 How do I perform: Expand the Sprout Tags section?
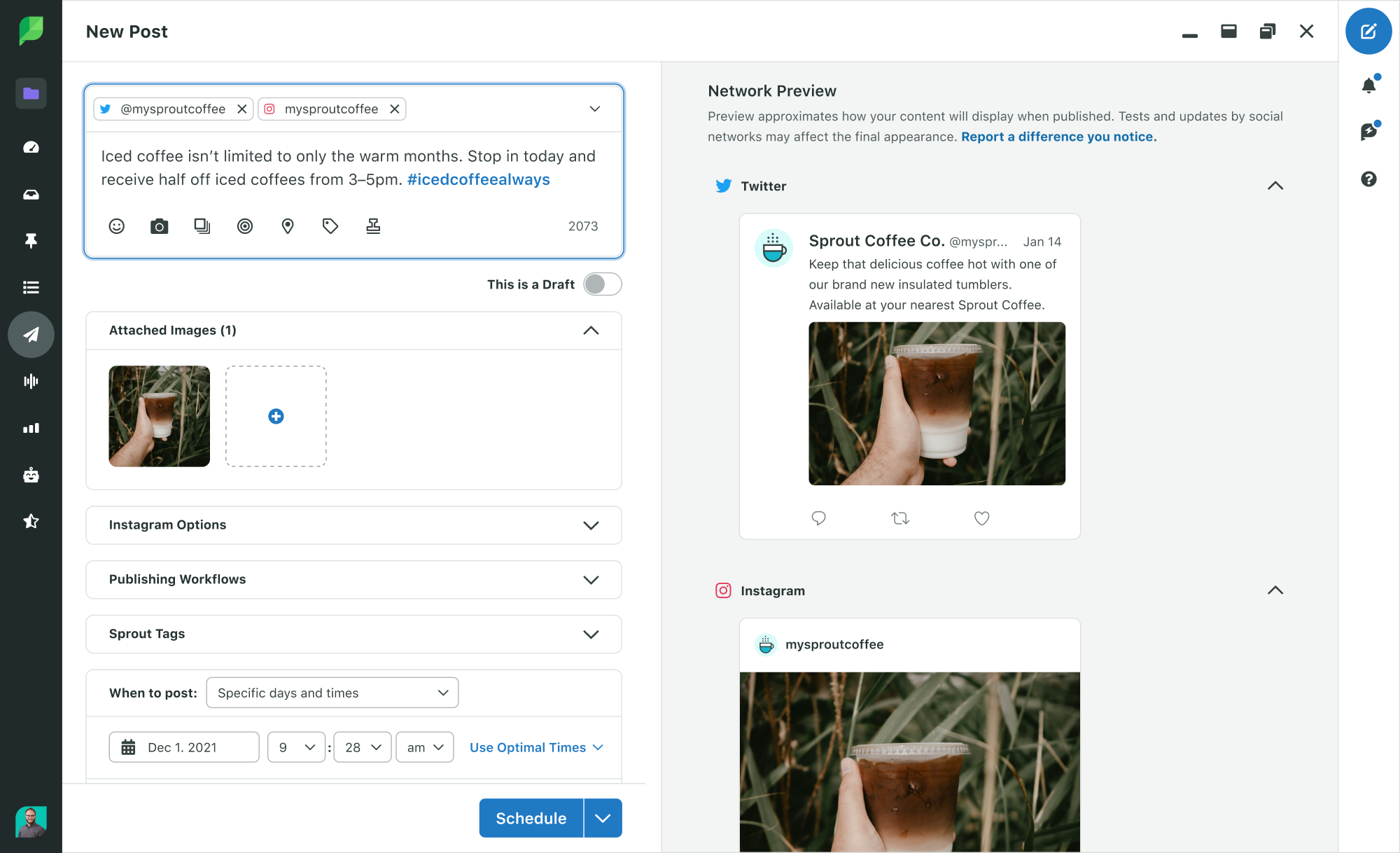point(591,634)
